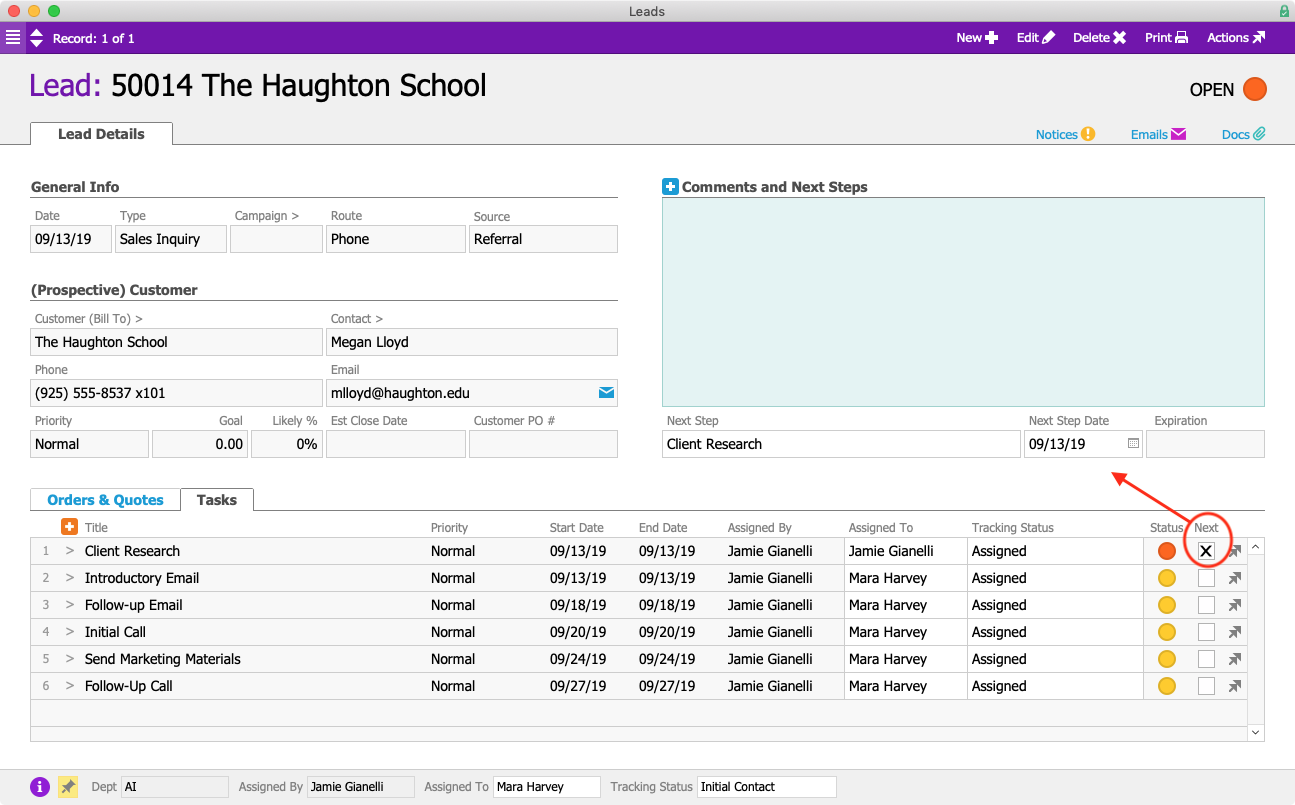Expand the Follow-up Email task row chevron
This screenshot has width=1295, height=805.
coord(70,605)
